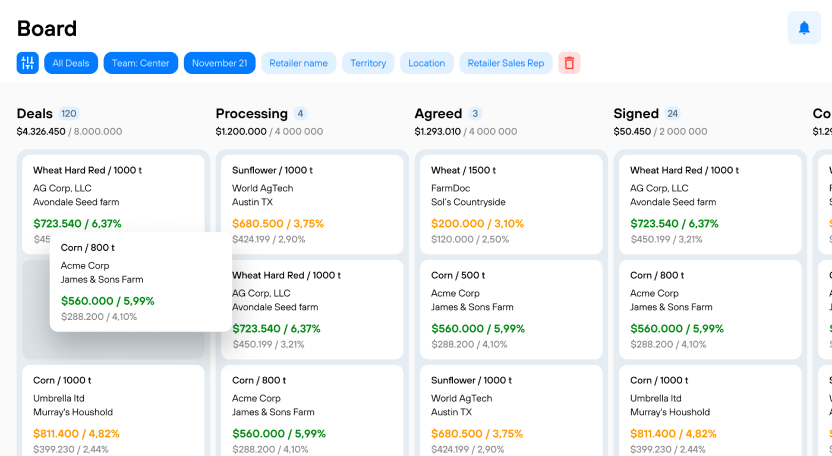Image resolution: width=832 pixels, height=456 pixels.
Task: Toggle the All Deals filter chip
Action: [x=71, y=63]
